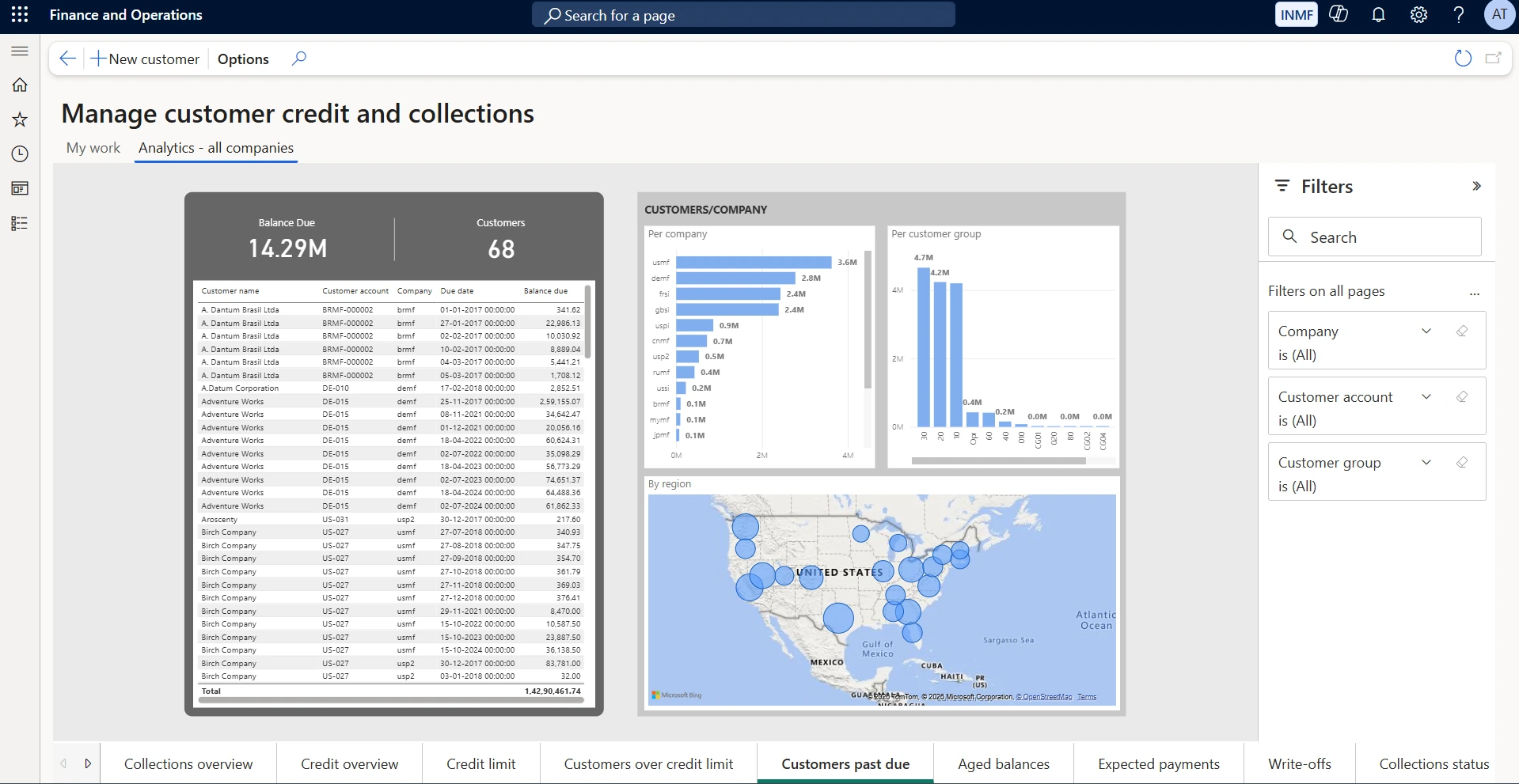Expand the Customer group filter chevron
Image resolution: width=1519 pixels, height=784 pixels.
pos(1426,462)
